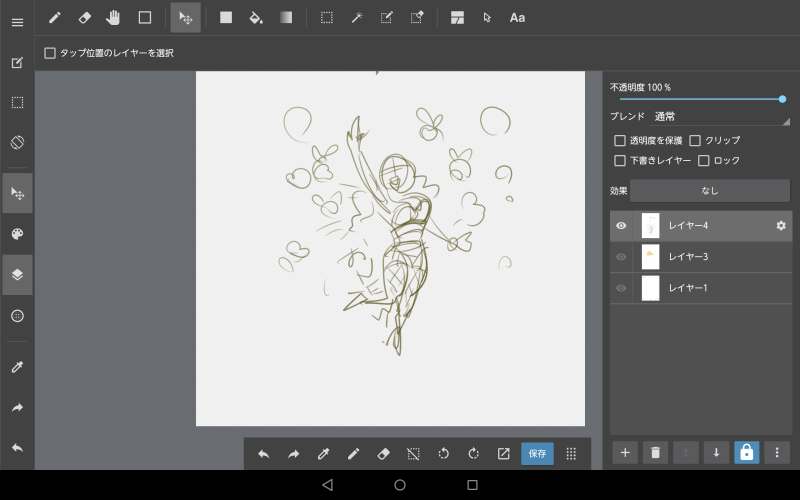Select the Hand pan tool

113,17
